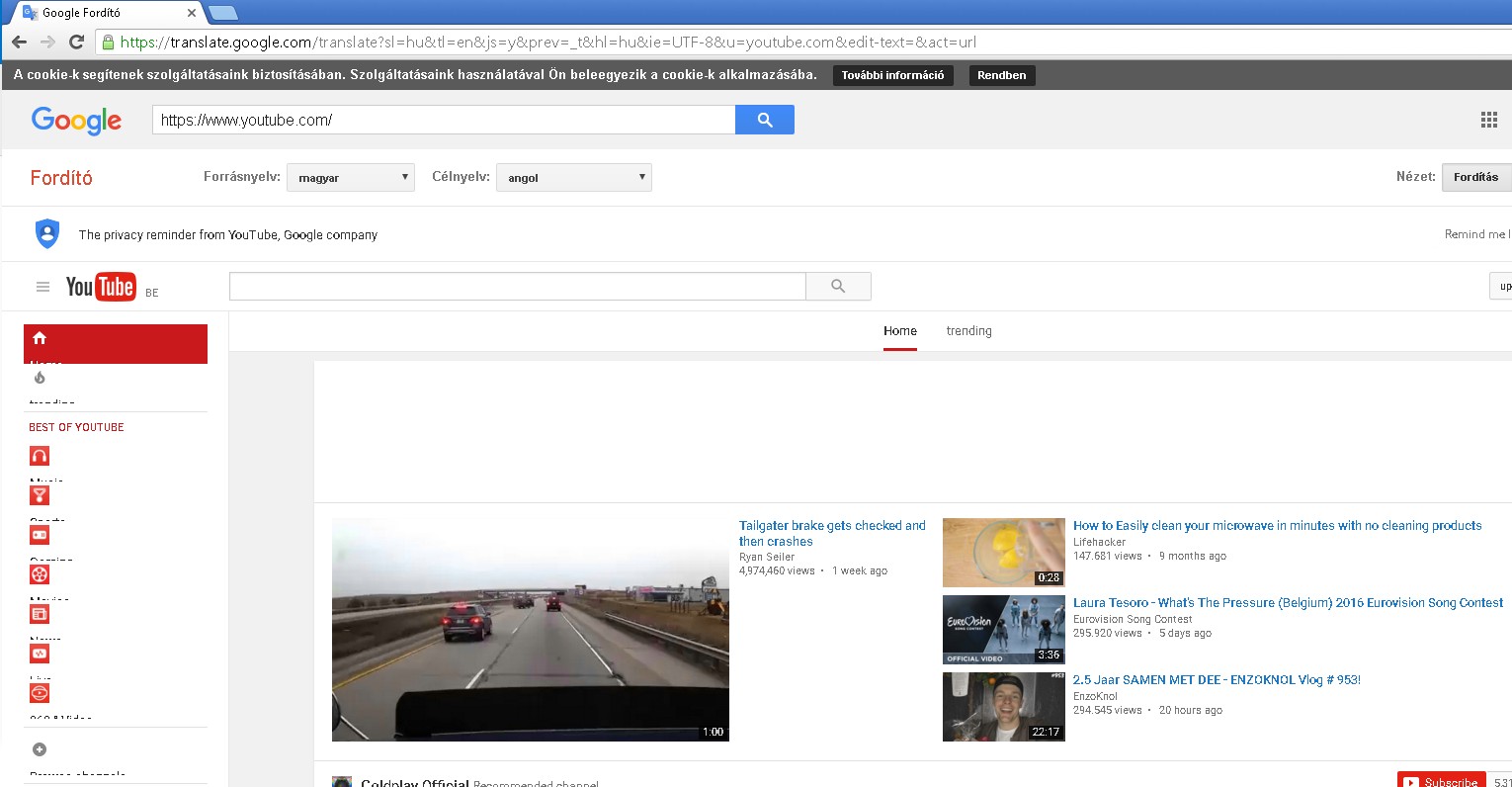Click into the YouTube search box
Screen dimensions: 1512x787
[x=518, y=287]
